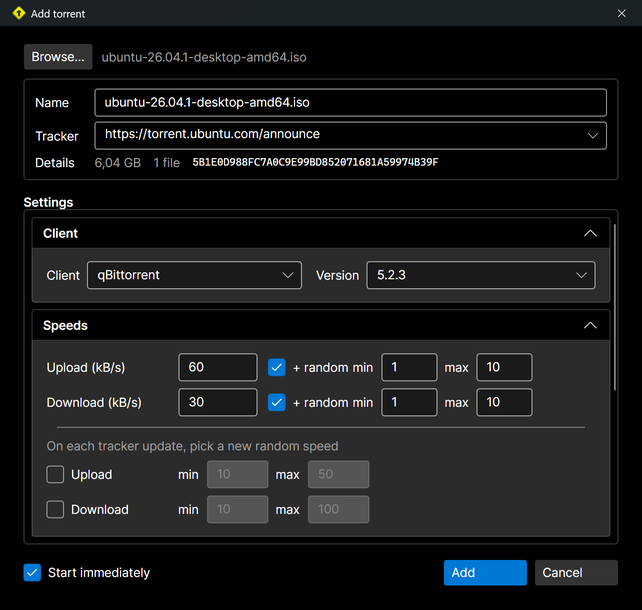Screen dimensions: 642x610
Task: Open the Client dropdown showing qBittorrent
Action: coord(194,275)
